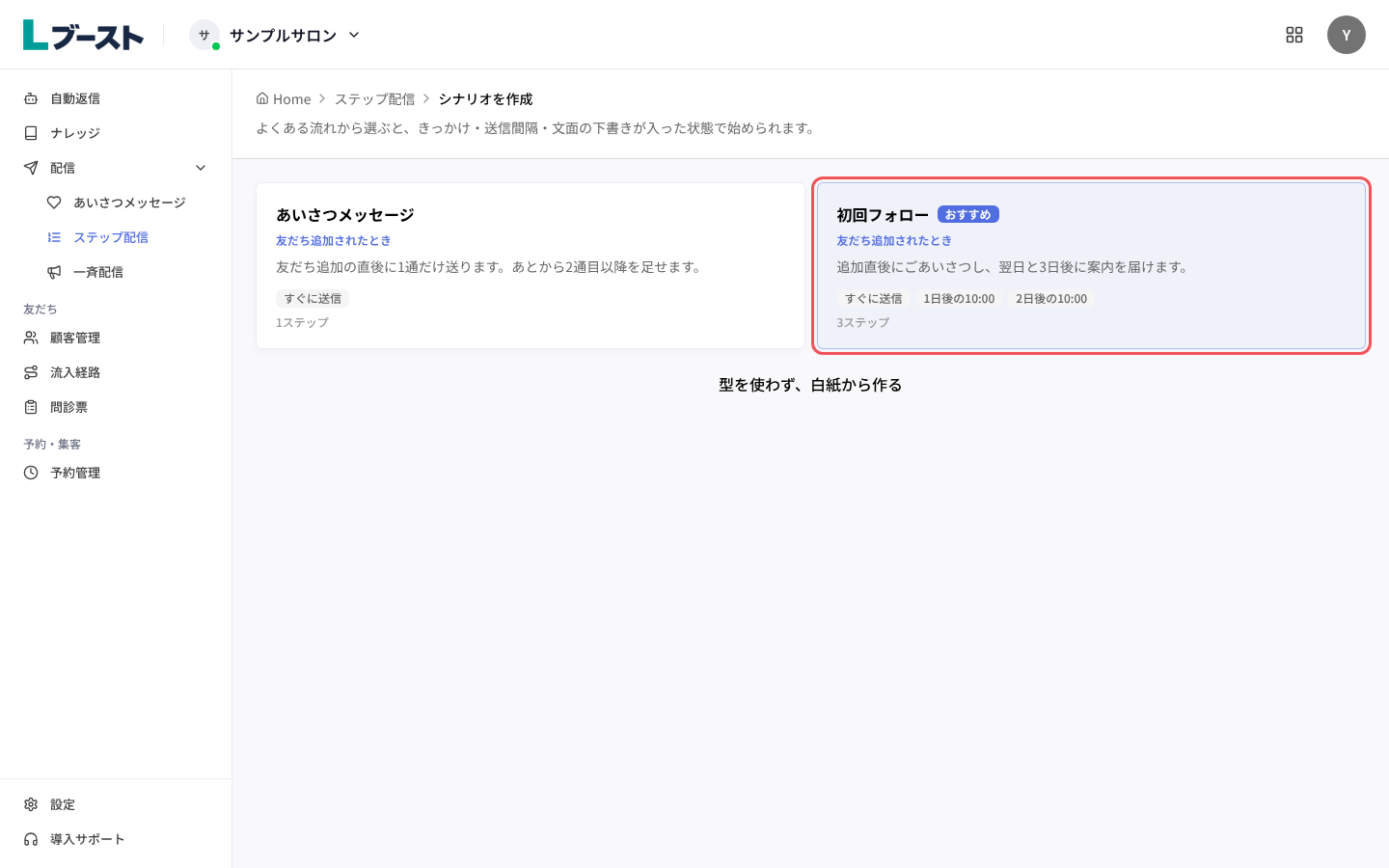Choose the 初回フォロー template card
This screenshot has height=868, width=1389.
tap(1091, 265)
